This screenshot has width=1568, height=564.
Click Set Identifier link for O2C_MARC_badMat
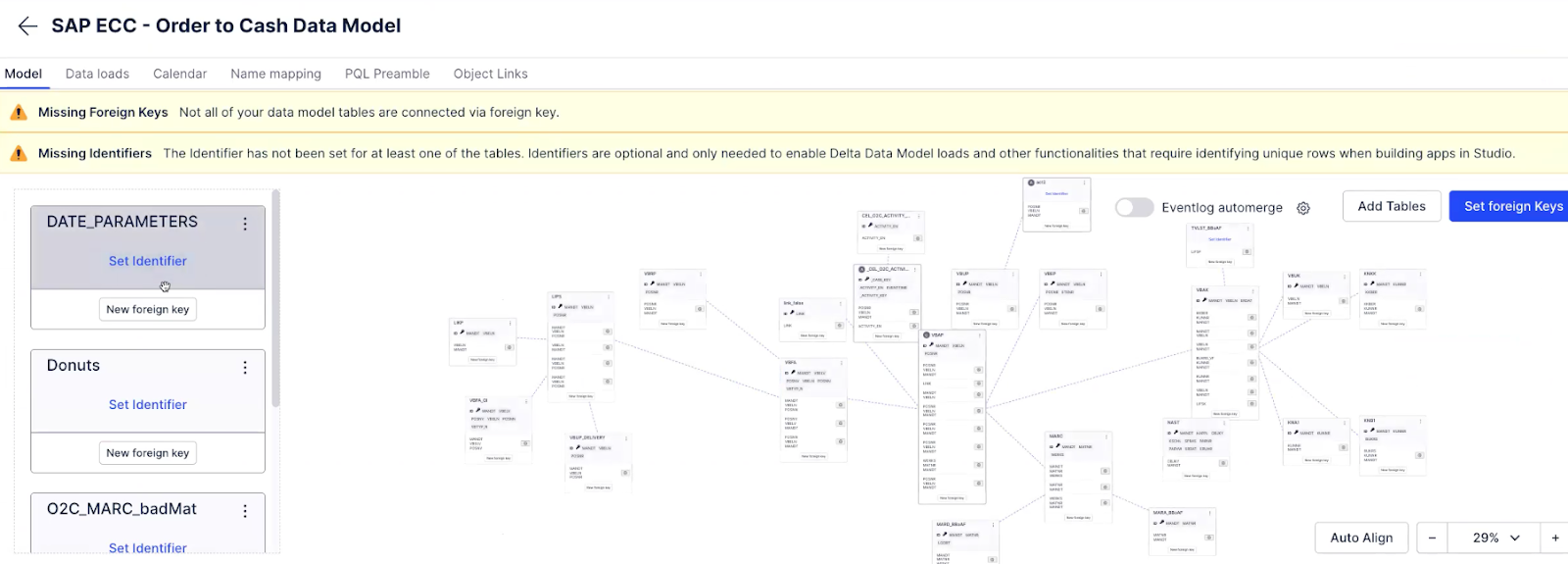click(148, 548)
